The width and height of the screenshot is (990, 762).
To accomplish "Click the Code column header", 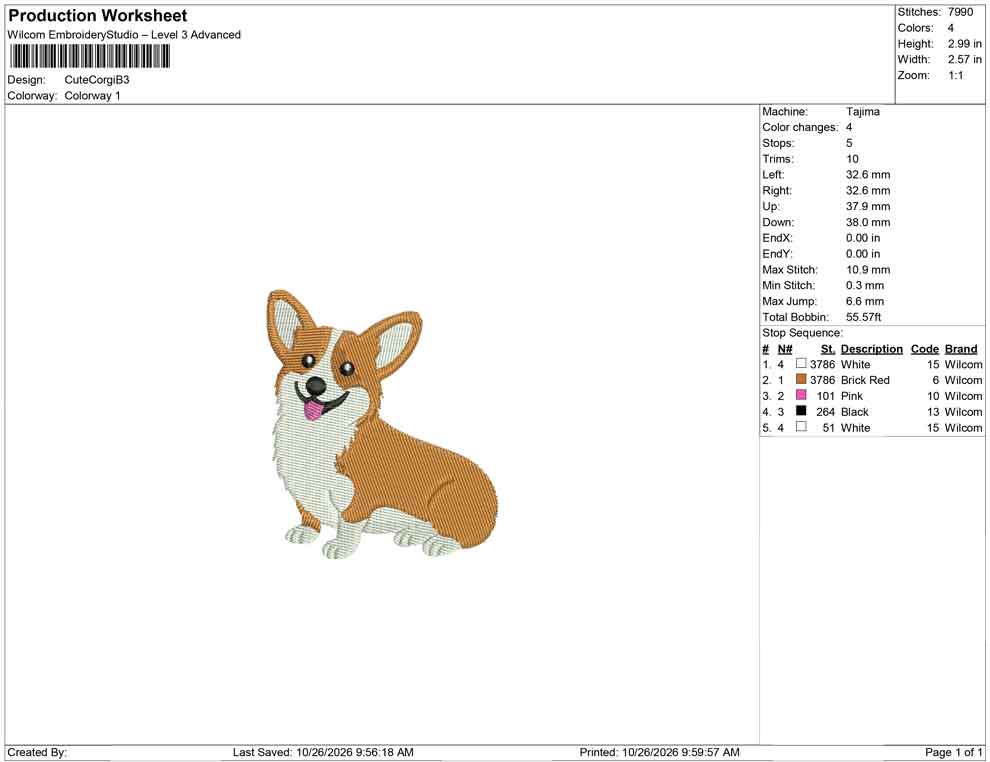I will point(924,349).
